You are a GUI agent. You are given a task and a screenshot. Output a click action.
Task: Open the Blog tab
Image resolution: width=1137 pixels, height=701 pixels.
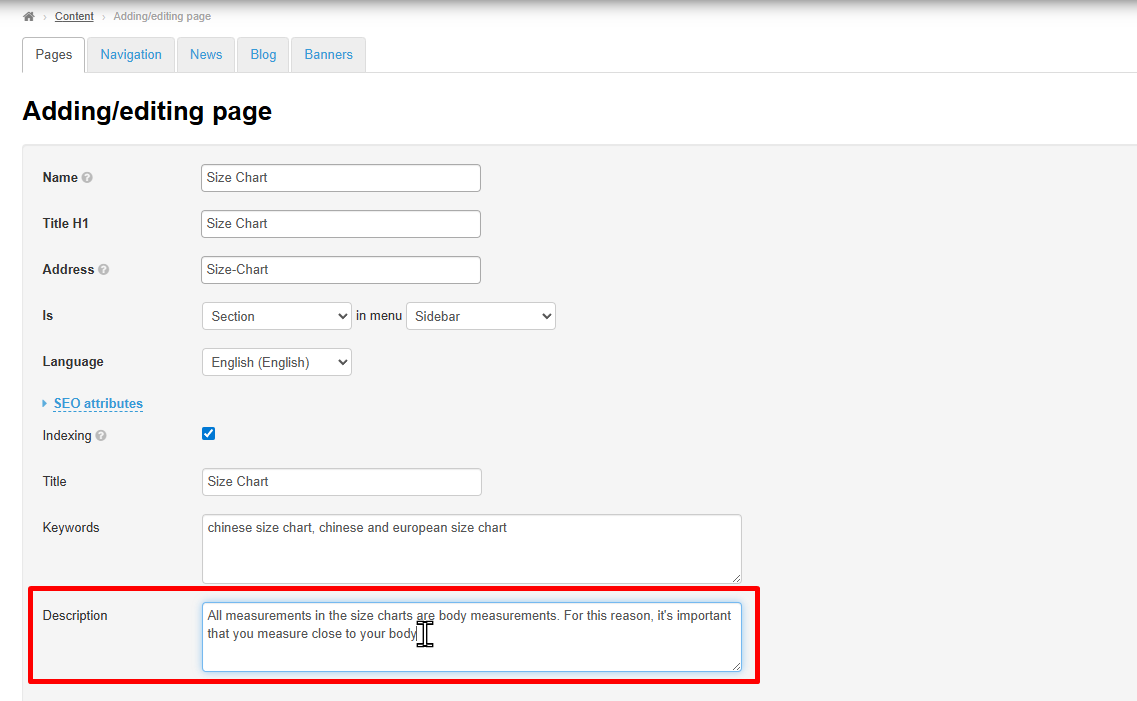[x=263, y=55]
